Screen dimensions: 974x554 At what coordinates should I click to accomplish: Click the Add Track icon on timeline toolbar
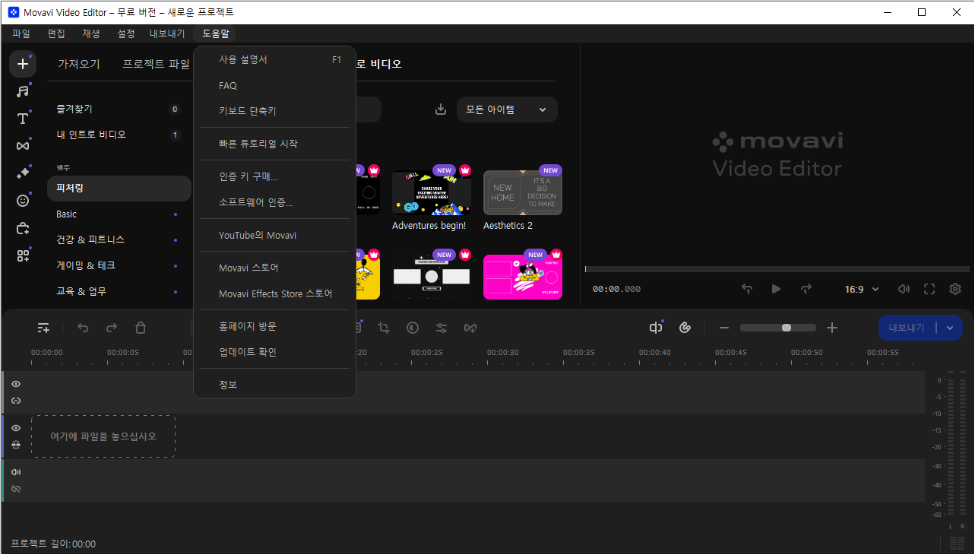pyautogui.click(x=43, y=328)
